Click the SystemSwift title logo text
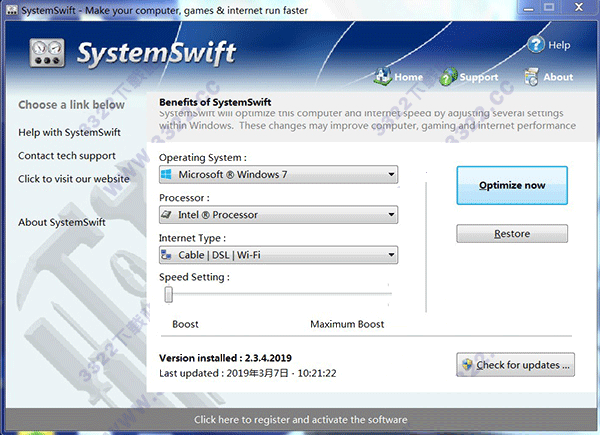600x435 pixels. tap(156, 53)
